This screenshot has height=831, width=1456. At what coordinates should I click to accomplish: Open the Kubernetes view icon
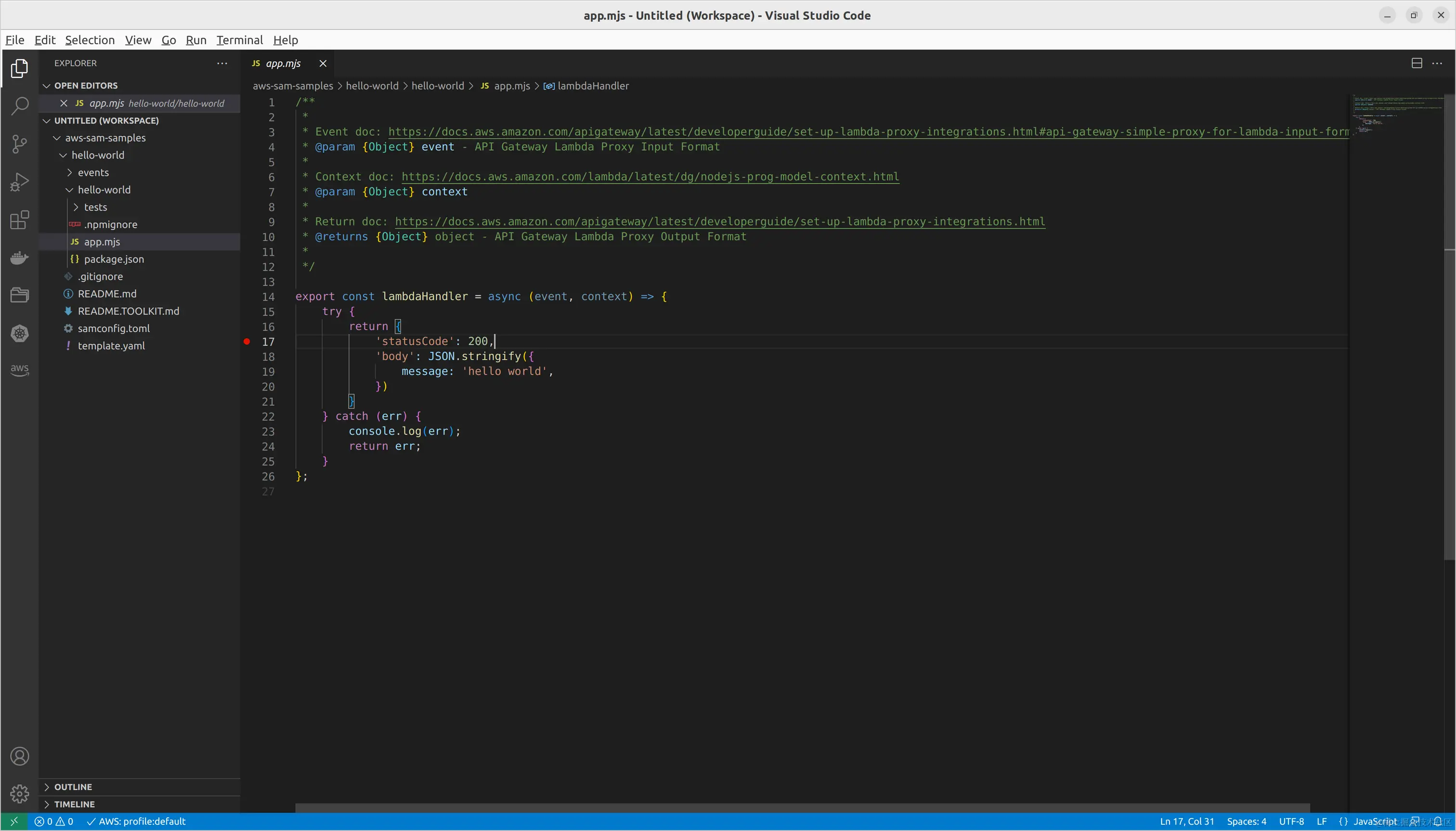pyautogui.click(x=19, y=333)
